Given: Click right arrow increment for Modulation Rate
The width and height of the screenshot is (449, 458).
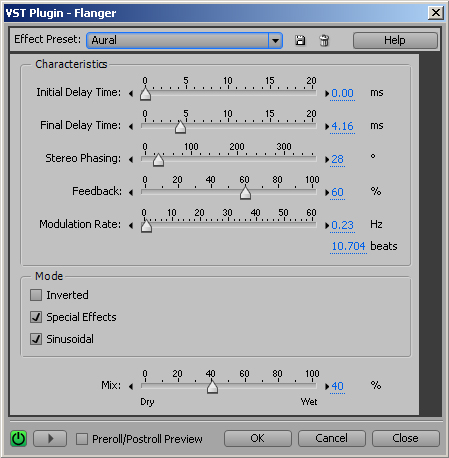Looking at the screenshot, I should click(327, 225).
